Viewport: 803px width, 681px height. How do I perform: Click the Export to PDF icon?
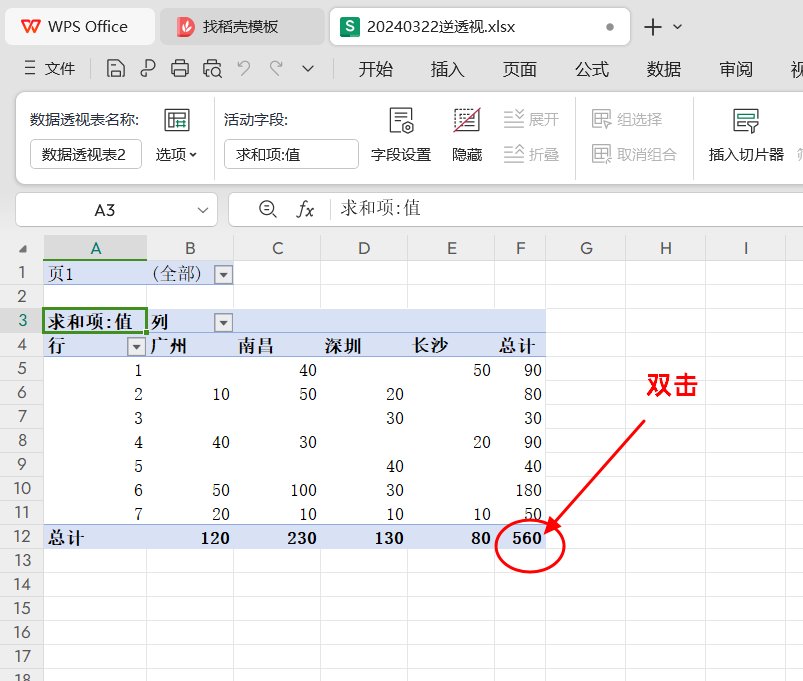click(147, 68)
